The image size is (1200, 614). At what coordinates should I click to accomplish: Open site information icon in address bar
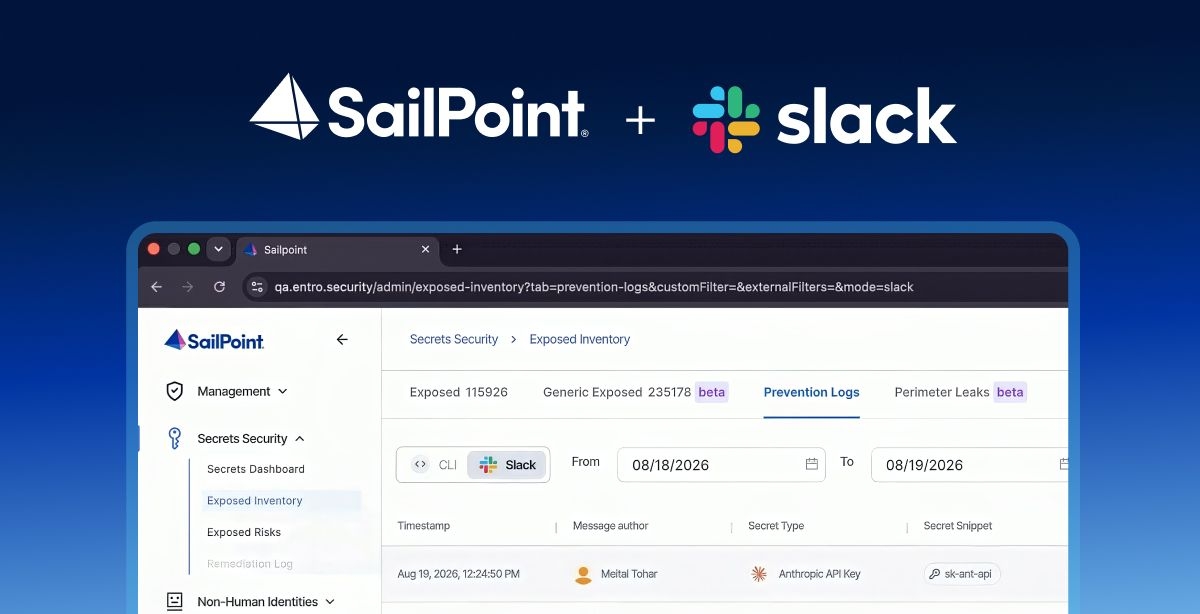257,287
